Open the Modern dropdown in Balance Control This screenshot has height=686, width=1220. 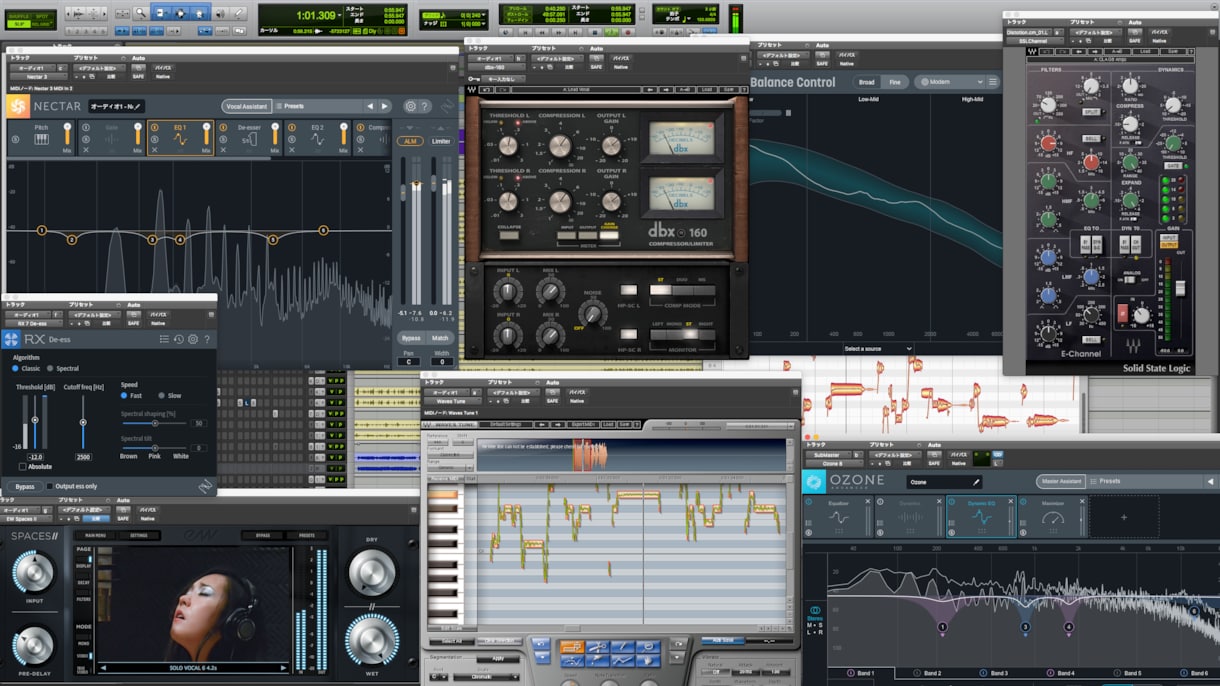coord(949,82)
